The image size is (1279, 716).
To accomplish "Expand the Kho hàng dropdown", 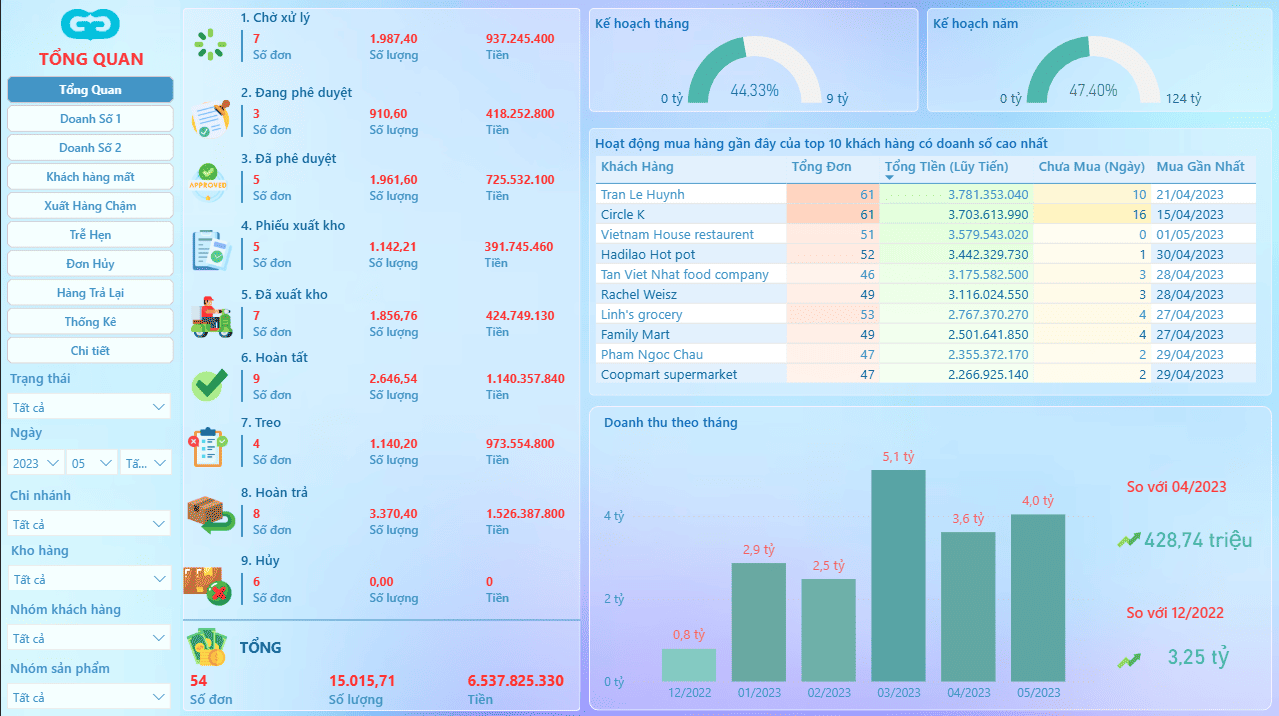I will [89, 579].
